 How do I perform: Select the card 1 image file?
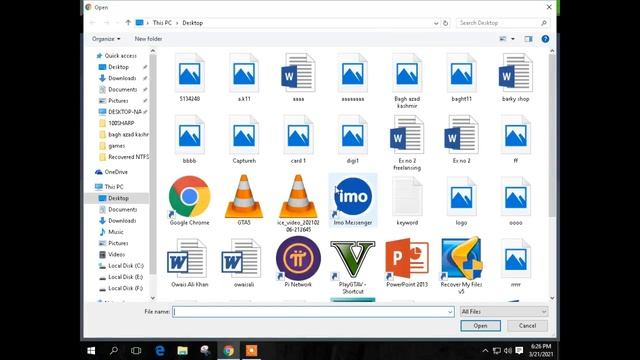(298, 140)
